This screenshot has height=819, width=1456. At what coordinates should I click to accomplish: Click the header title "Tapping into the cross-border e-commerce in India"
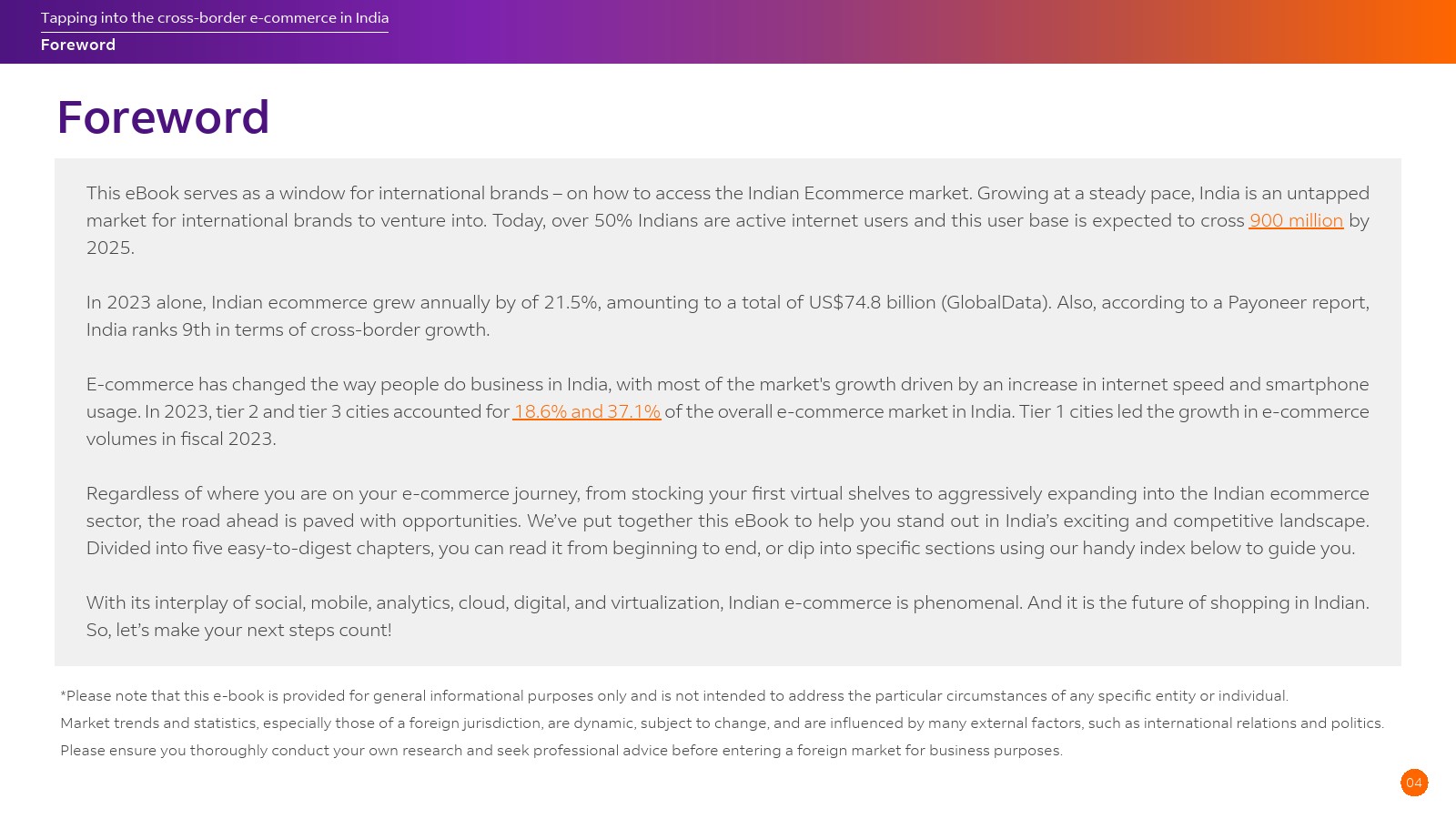click(215, 18)
